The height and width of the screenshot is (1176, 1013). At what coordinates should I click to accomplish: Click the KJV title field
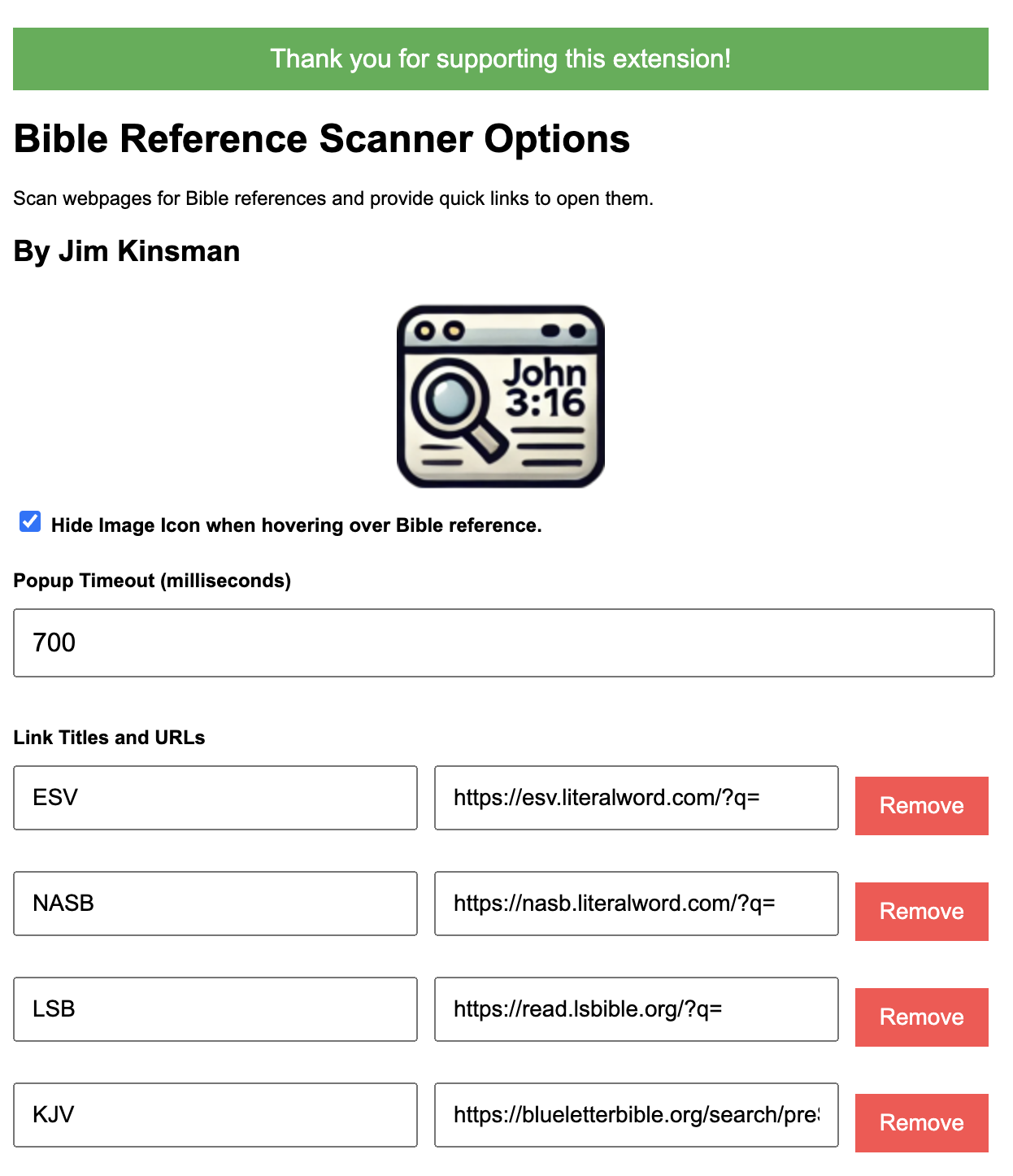click(x=215, y=1115)
